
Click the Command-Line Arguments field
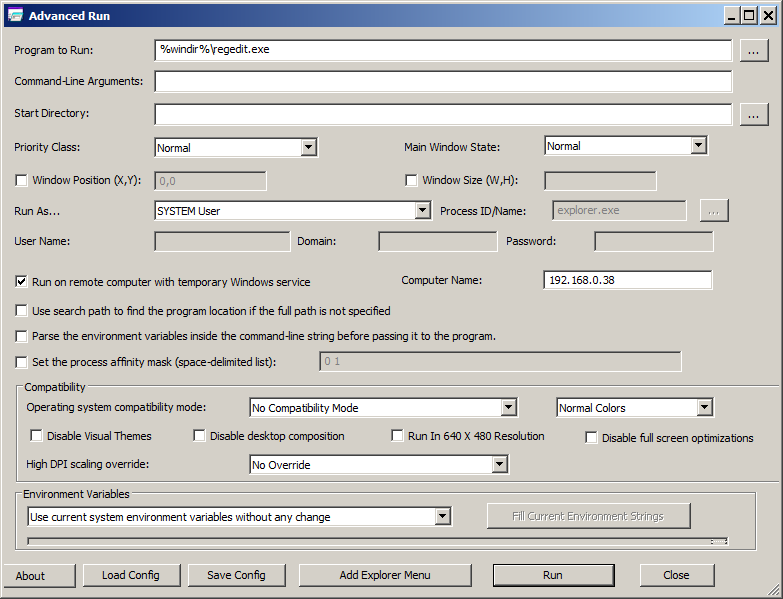[443, 82]
